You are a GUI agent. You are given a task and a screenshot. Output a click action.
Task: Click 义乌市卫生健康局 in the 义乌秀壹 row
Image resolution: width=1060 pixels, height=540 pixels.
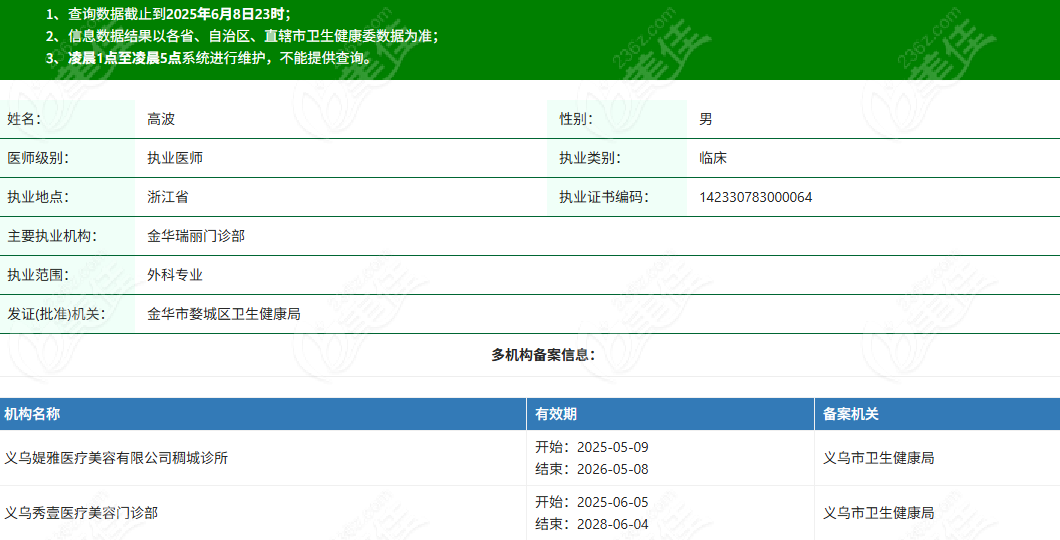(878, 513)
